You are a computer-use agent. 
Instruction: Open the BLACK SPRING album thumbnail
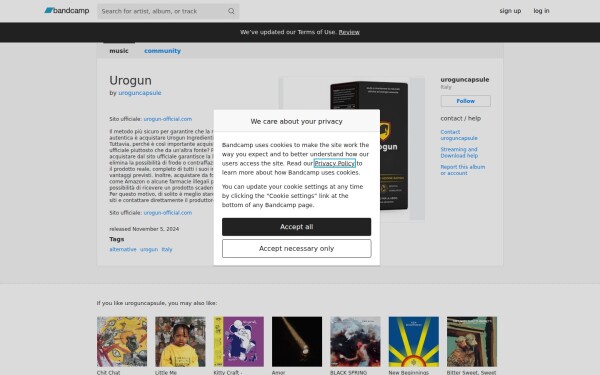coord(355,342)
